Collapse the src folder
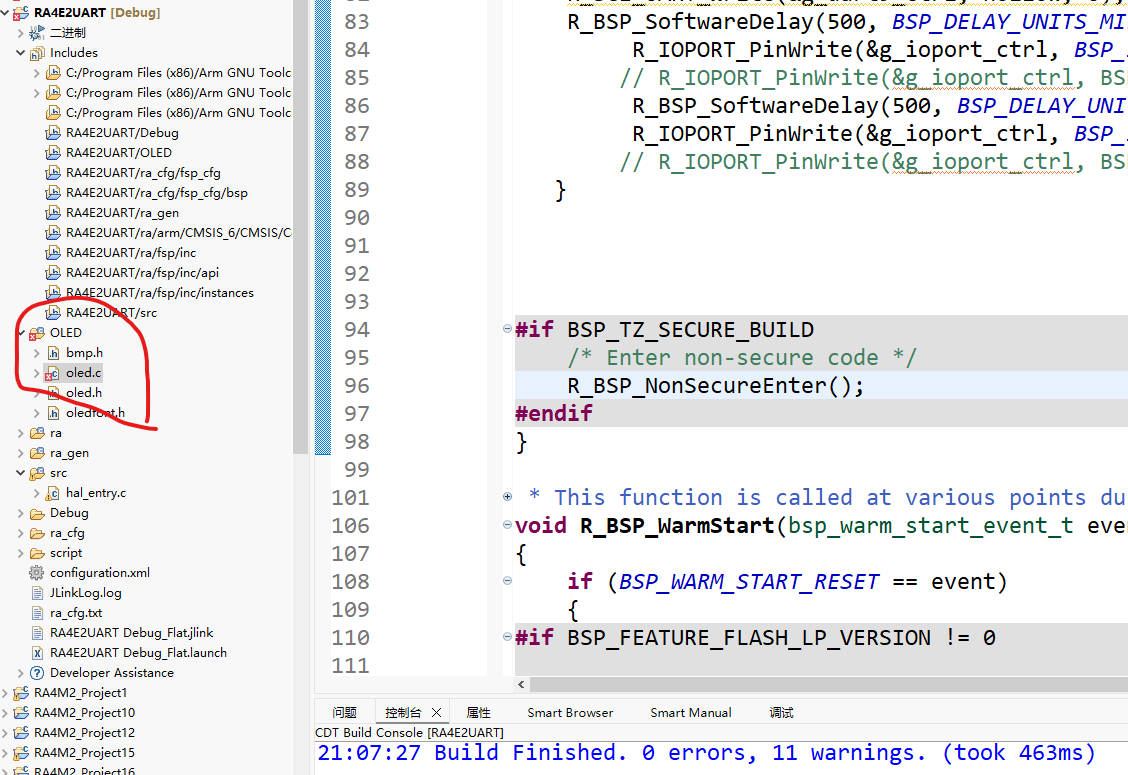The height and width of the screenshot is (775, 1128). 20,473
